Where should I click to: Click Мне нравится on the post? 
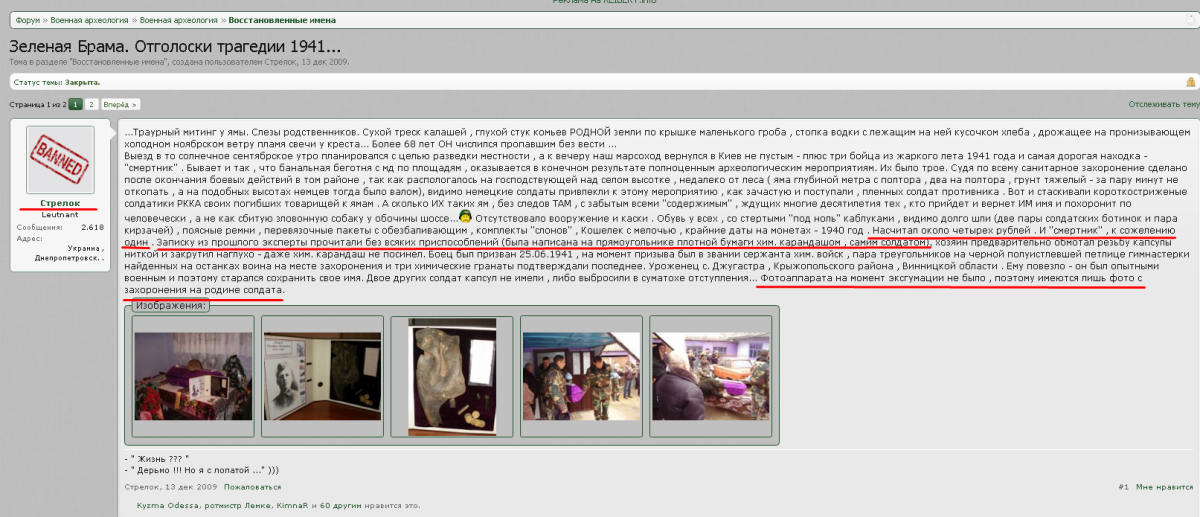(1165, 487)
